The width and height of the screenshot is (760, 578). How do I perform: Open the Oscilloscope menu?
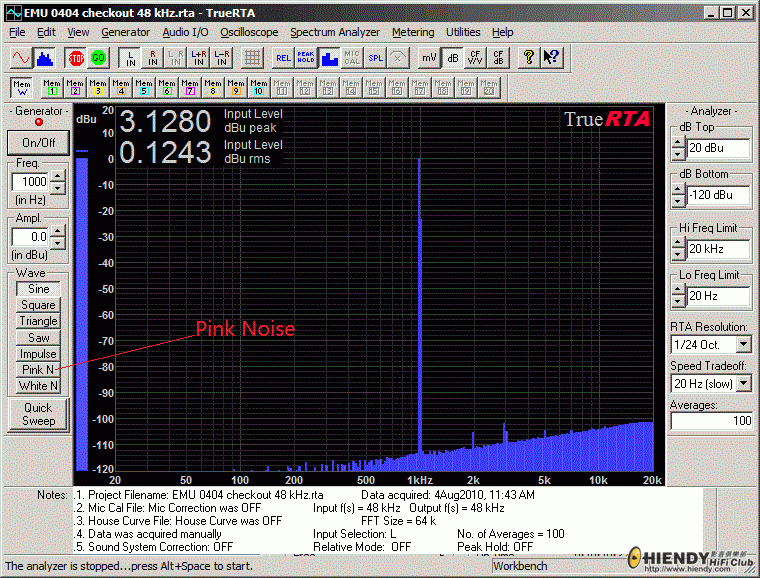point(249,32)
